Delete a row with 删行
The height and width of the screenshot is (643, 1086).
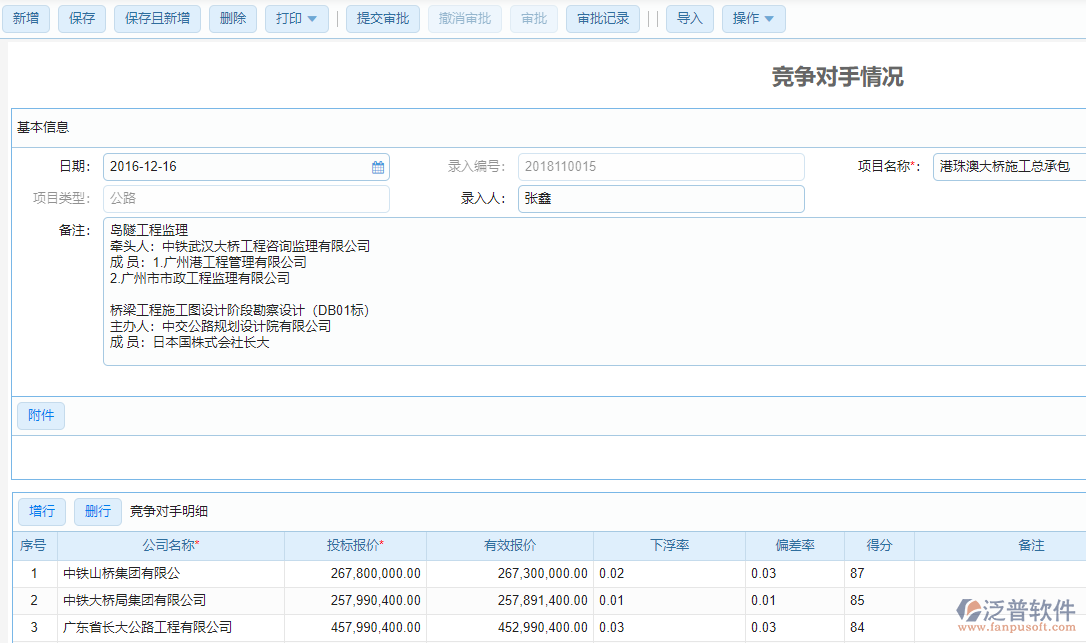pyautogui.click(x=98, y=512)
